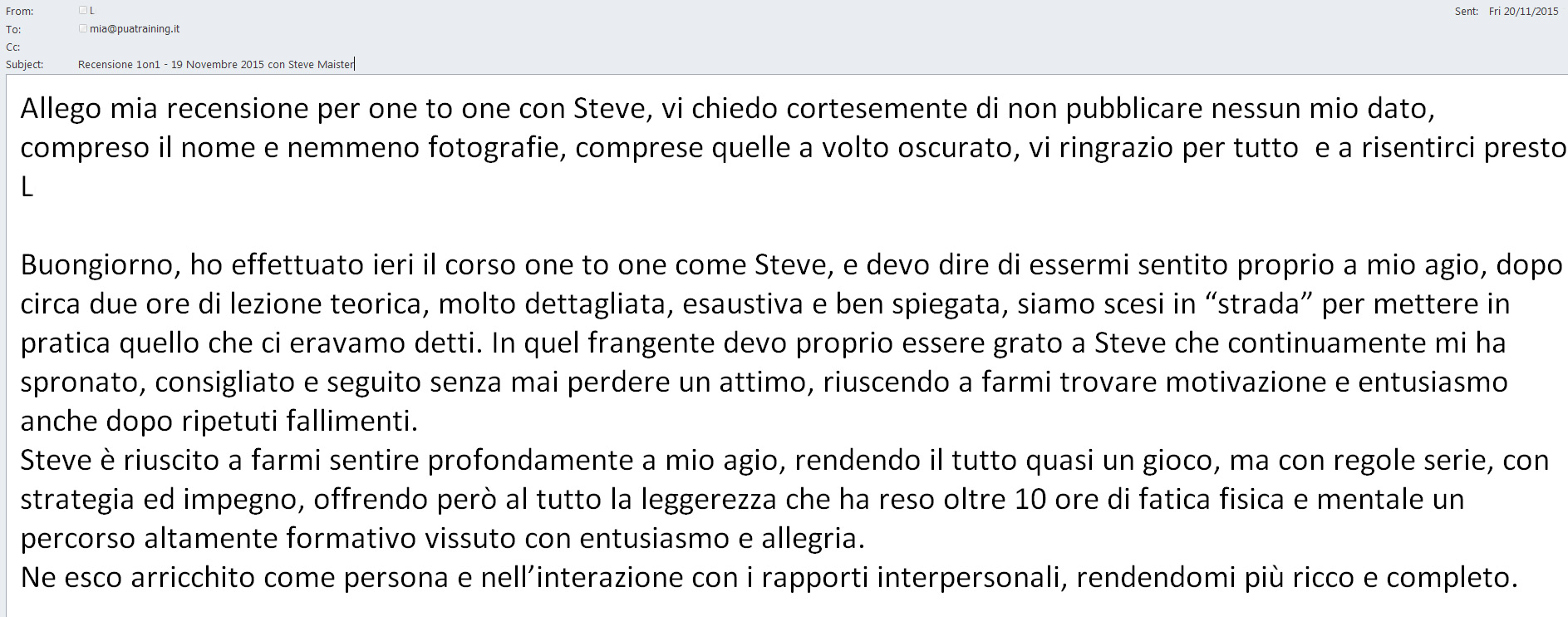Open recipient mia@puatraining.it contact
1568x617 pixels.
point(135,29)
